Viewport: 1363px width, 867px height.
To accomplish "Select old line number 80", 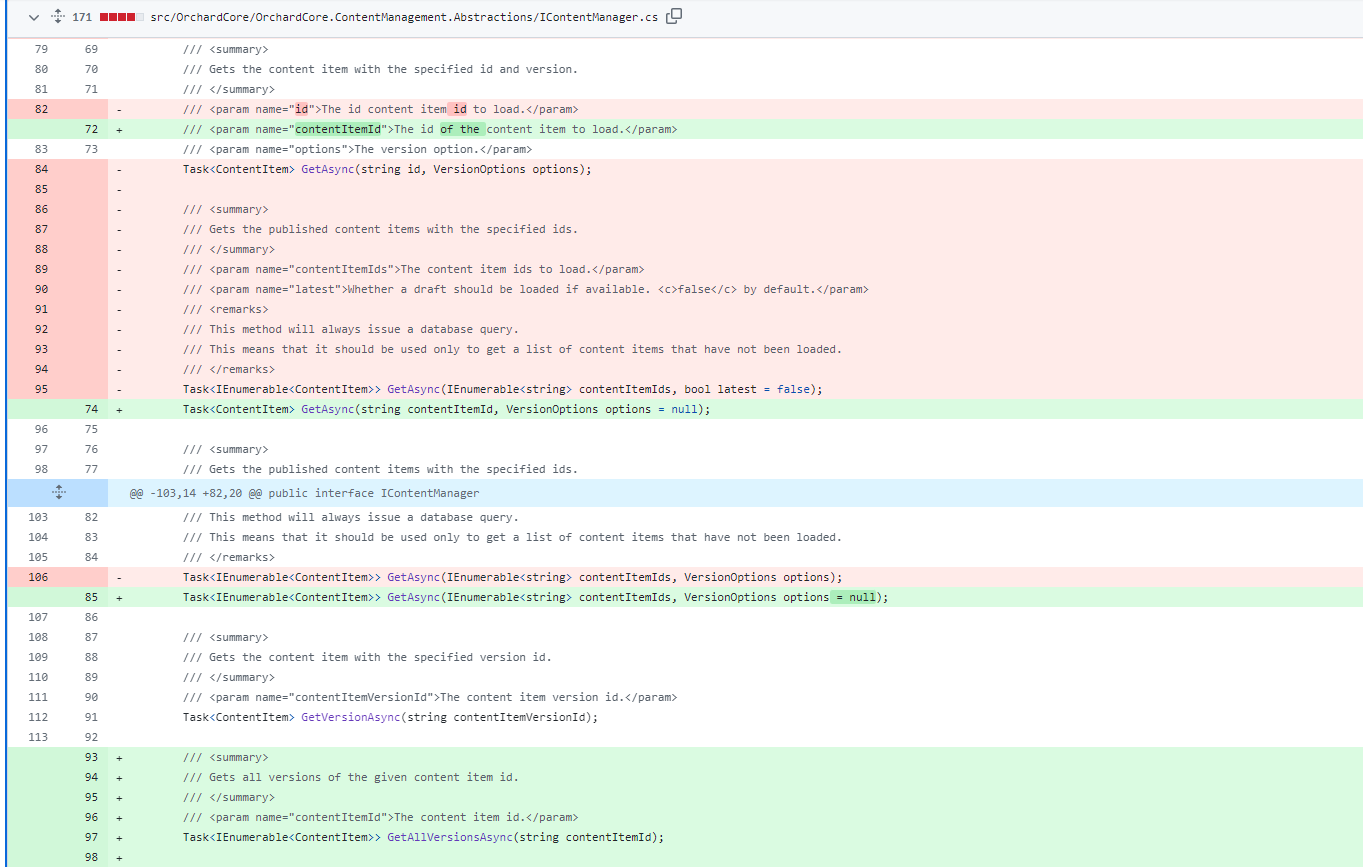I will (41, 69).
